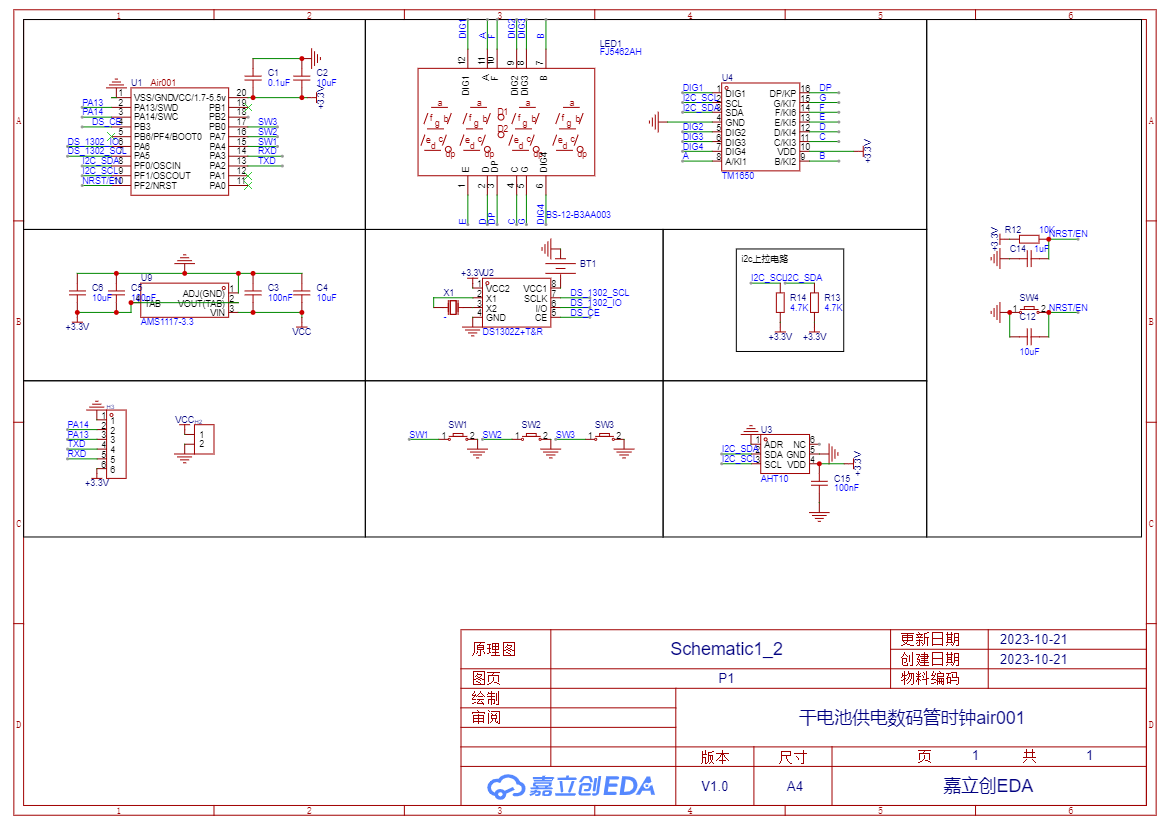The width and height of the screenshot is (1170, 825).
Task: Click the version value V1.0
Action: tap(714, 786)
